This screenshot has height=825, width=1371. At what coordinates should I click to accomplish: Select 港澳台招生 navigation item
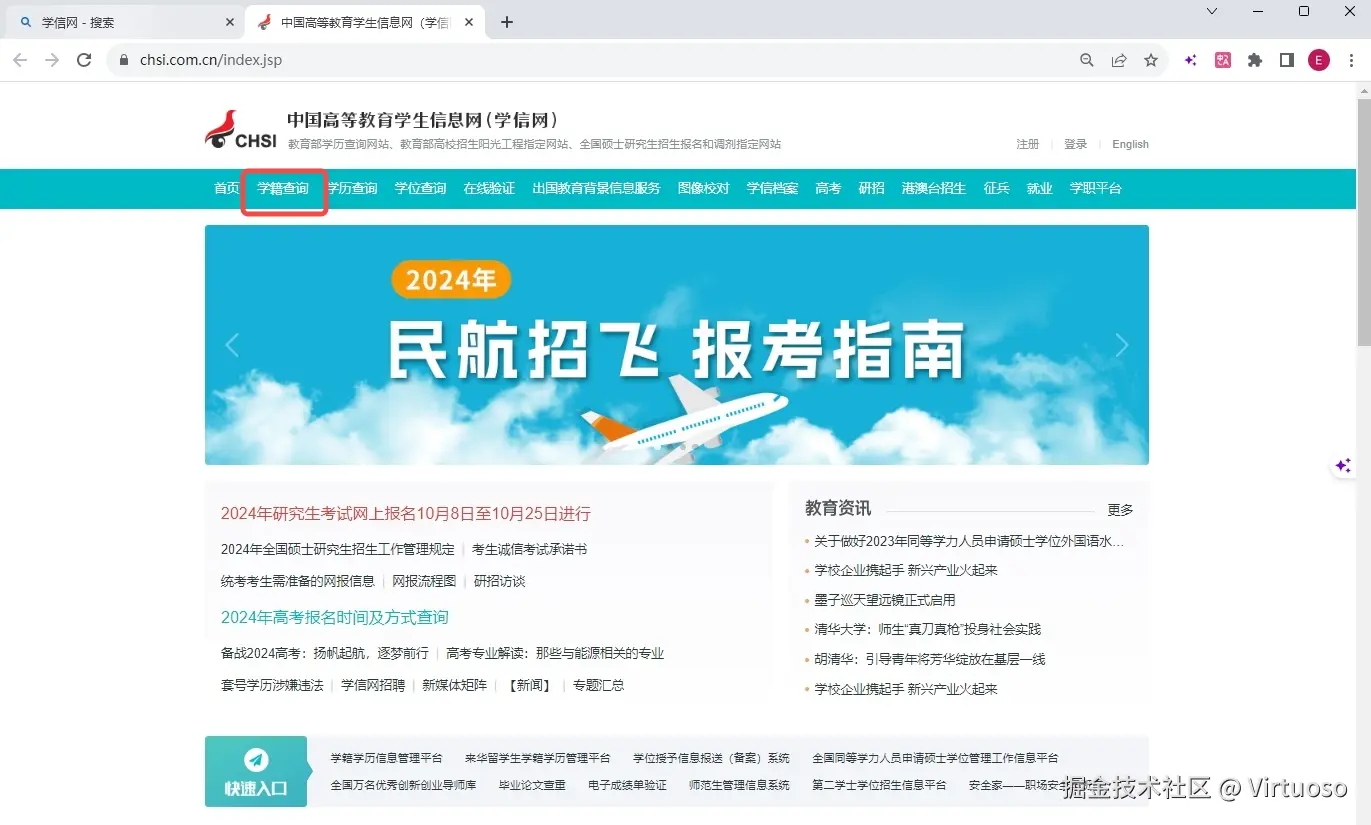(933, 188)
